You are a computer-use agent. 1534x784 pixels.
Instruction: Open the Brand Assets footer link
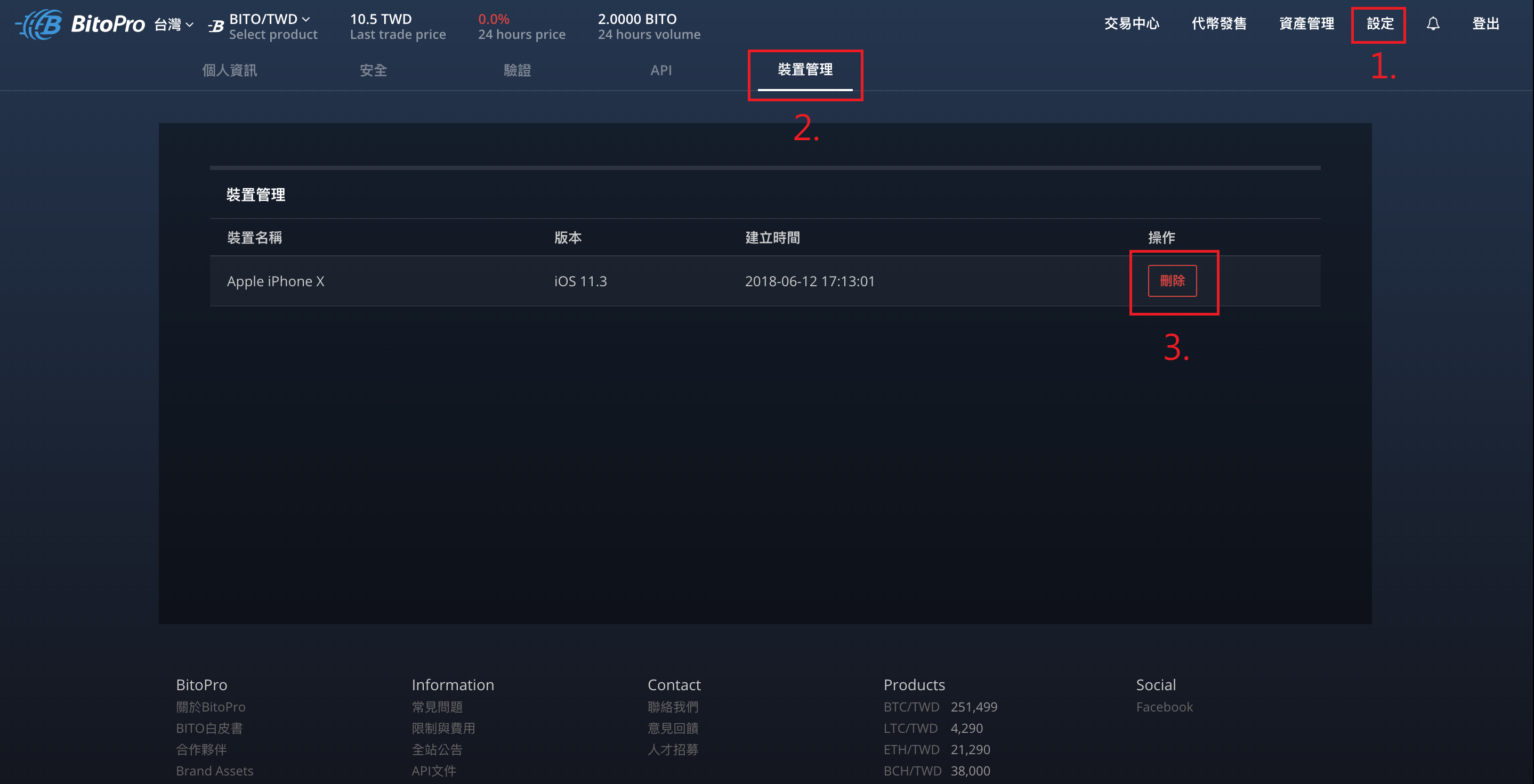click(214, 771)
